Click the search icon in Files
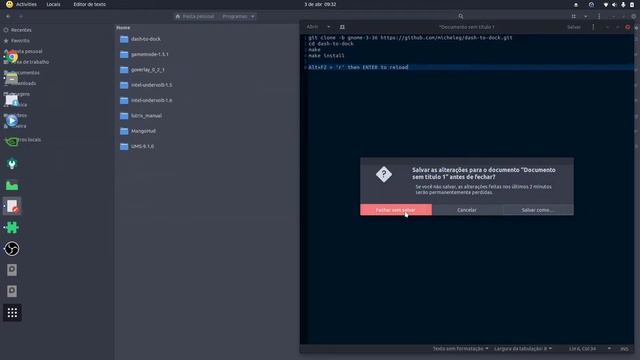The height and width of the screenshot is (360, 640). [461, 16]
